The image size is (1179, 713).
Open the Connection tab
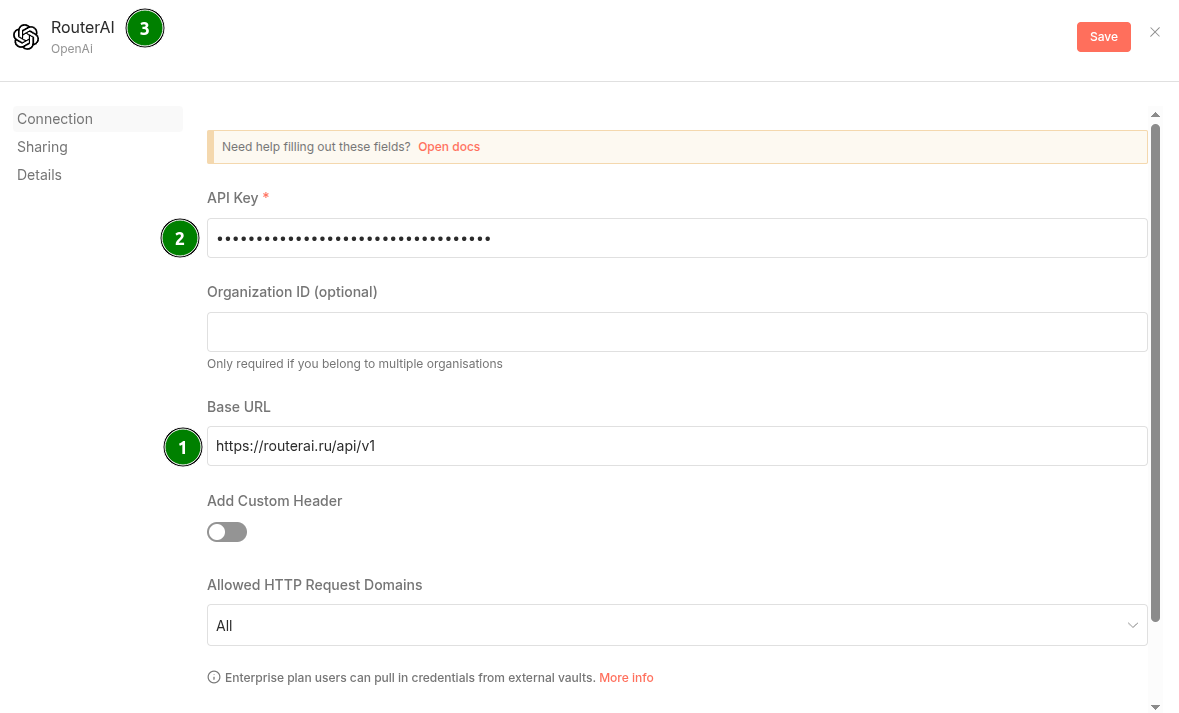pyautogui.click(x=55, y=119)
